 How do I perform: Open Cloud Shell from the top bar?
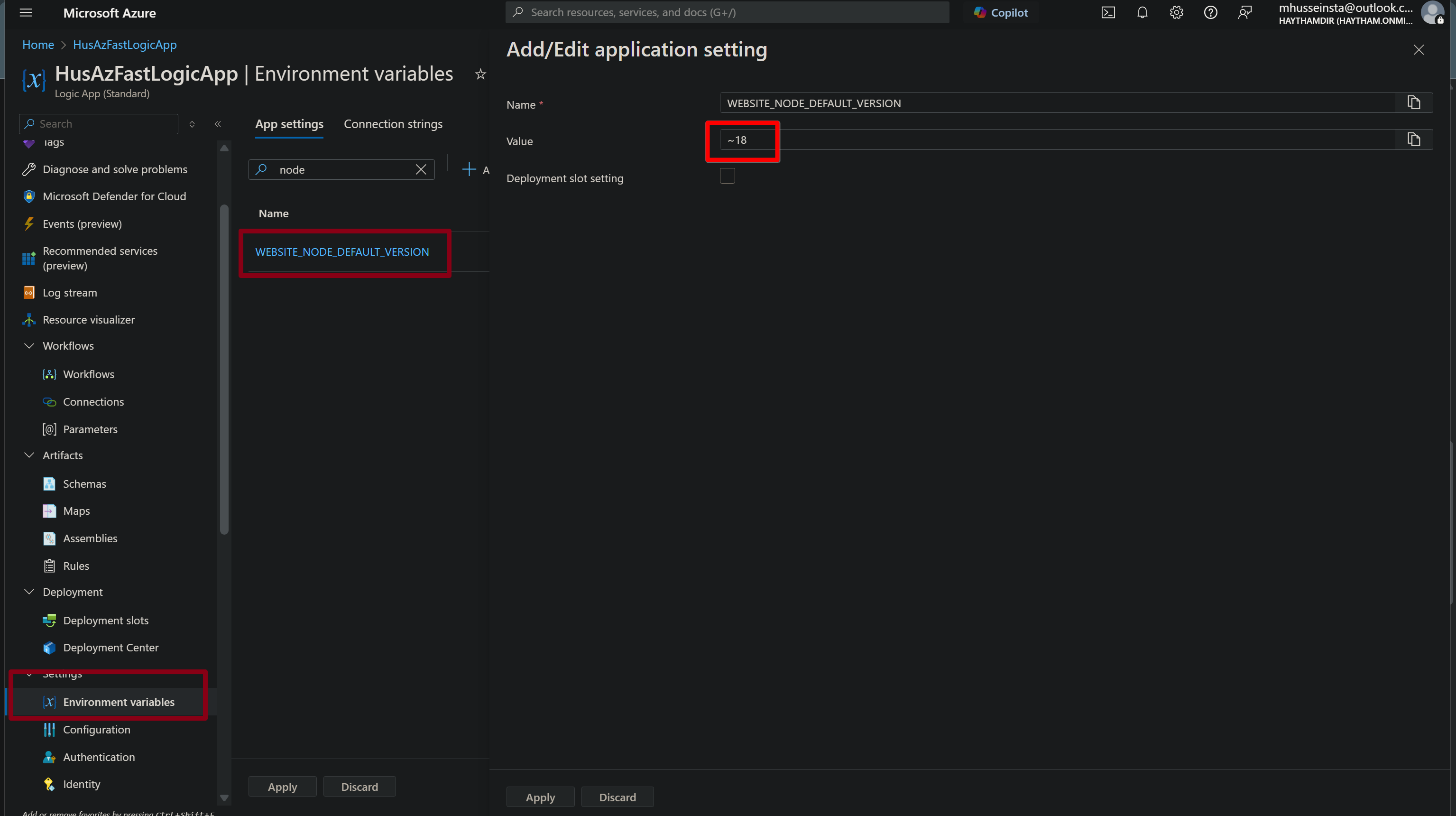click(1108, 12)
